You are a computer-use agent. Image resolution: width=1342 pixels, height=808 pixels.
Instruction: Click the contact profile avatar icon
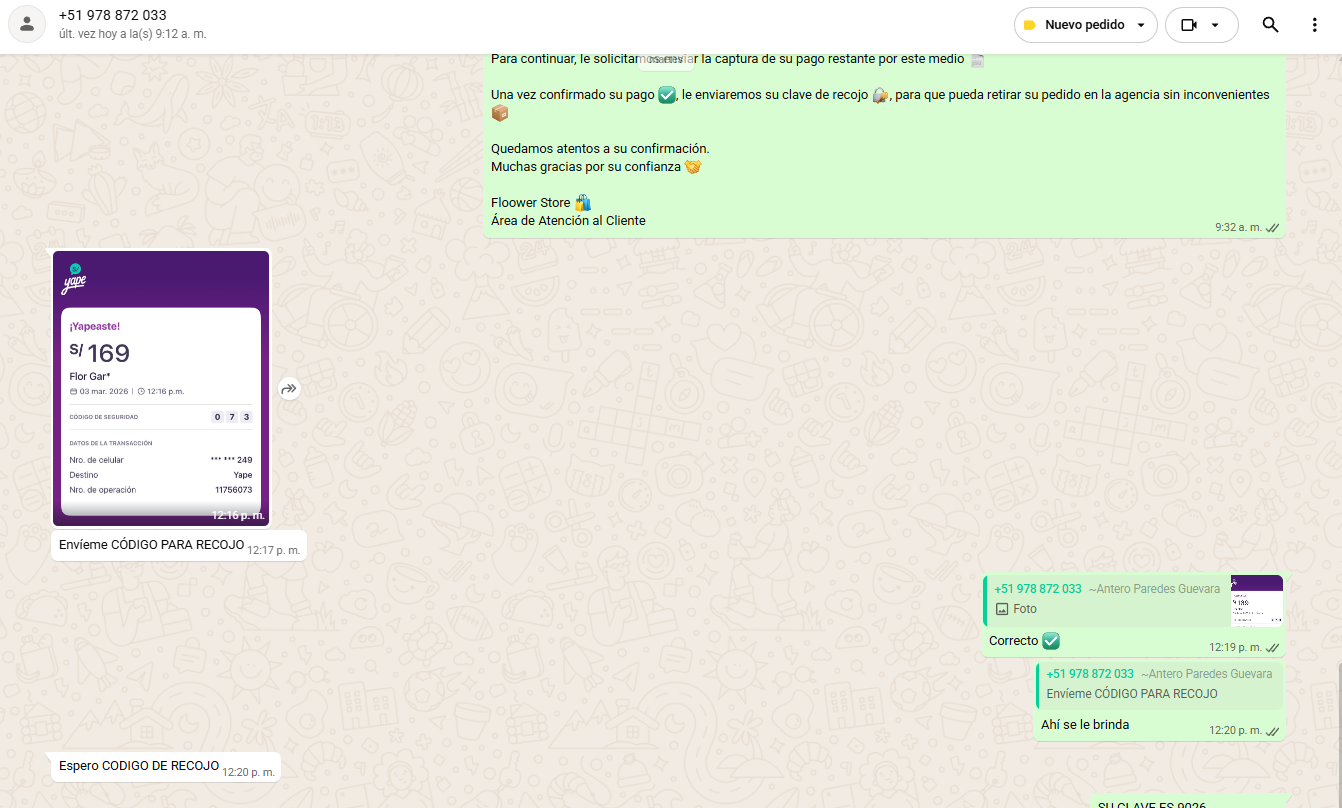27,25
